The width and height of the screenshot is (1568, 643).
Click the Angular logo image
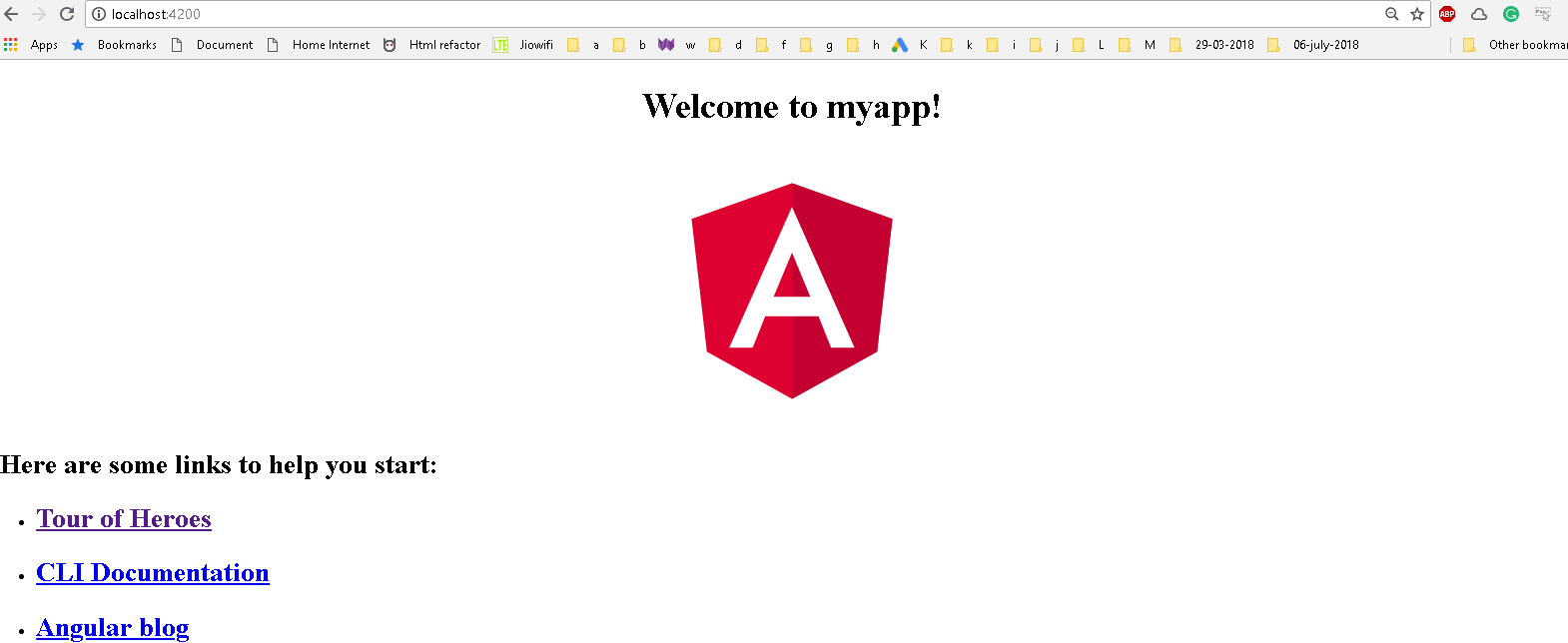792,291
